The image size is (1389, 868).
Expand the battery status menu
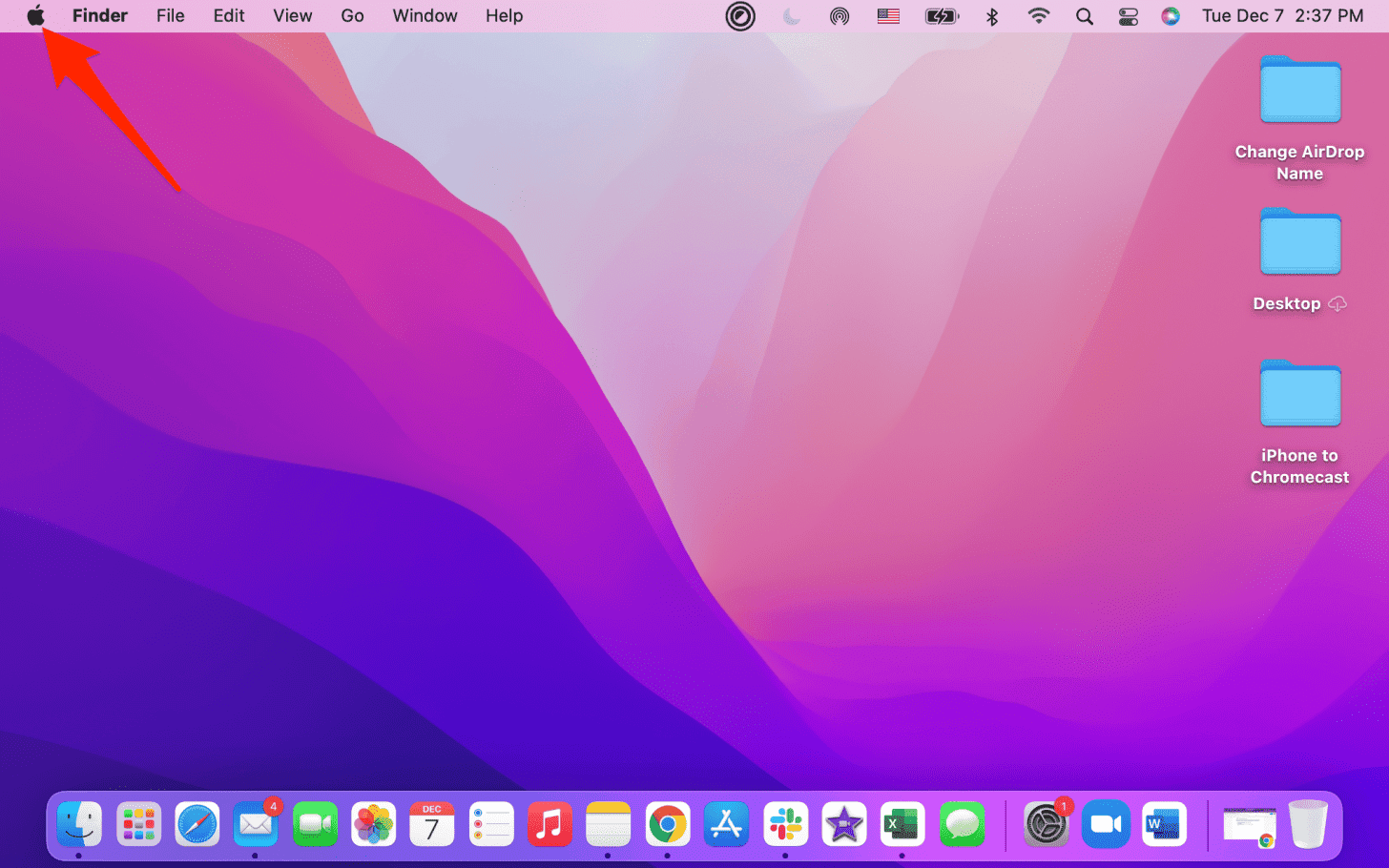pos(941,16)
